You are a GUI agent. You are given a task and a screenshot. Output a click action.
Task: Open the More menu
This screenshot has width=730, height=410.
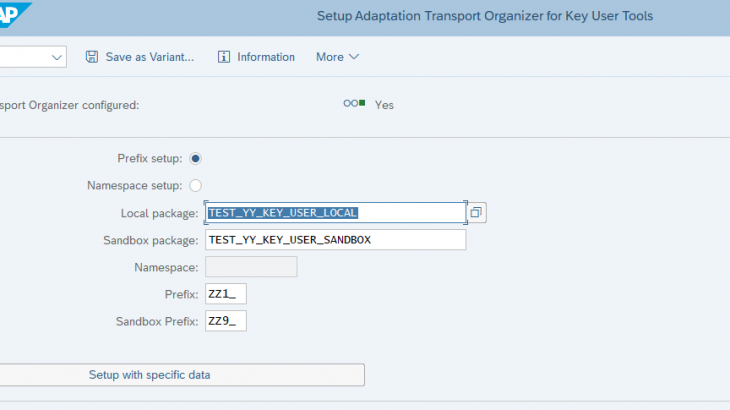coord(337,57)
